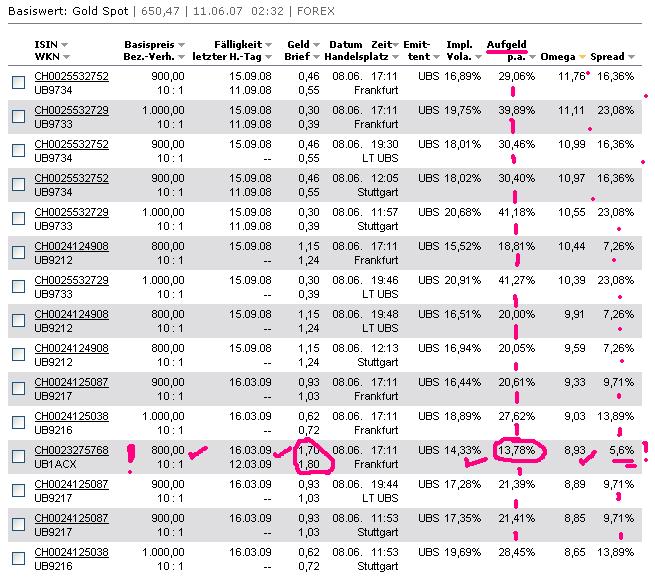Click the Geld column sort arrow
The image size is (655, 581).
[316, 46]
